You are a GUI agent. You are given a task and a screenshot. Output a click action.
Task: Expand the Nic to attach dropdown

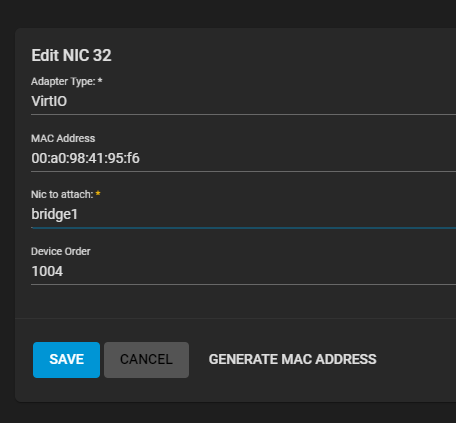pos(243,214)
